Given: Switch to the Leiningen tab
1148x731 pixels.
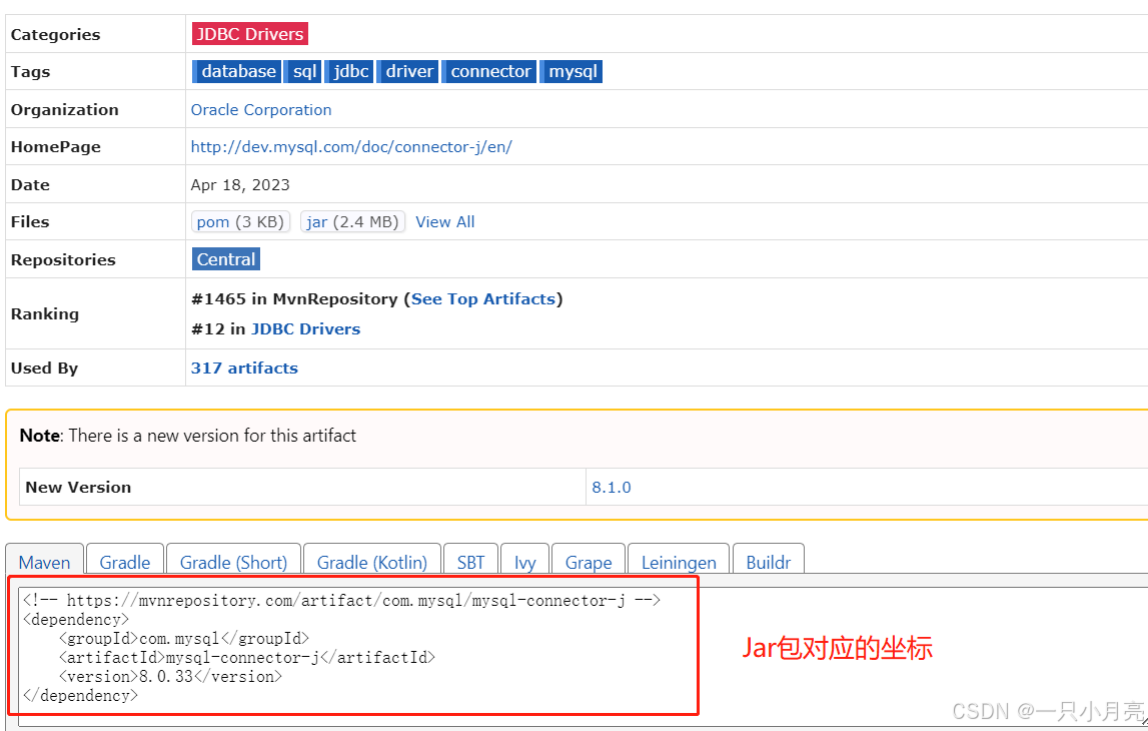Looking at the screenshot, I should pyautogui.click(x=679, y=561).
